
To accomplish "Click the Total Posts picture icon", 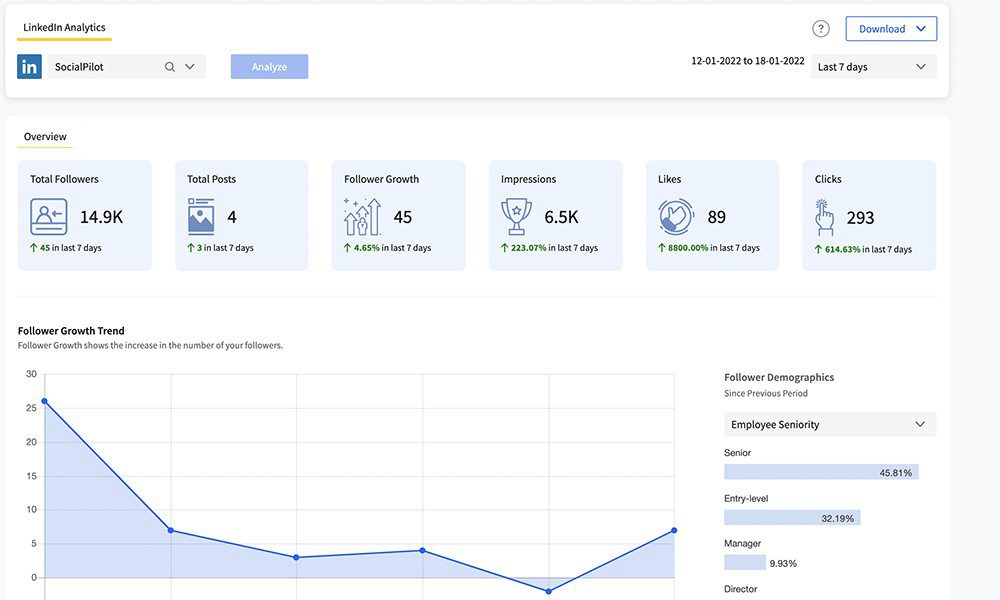I will pos(202,214).
